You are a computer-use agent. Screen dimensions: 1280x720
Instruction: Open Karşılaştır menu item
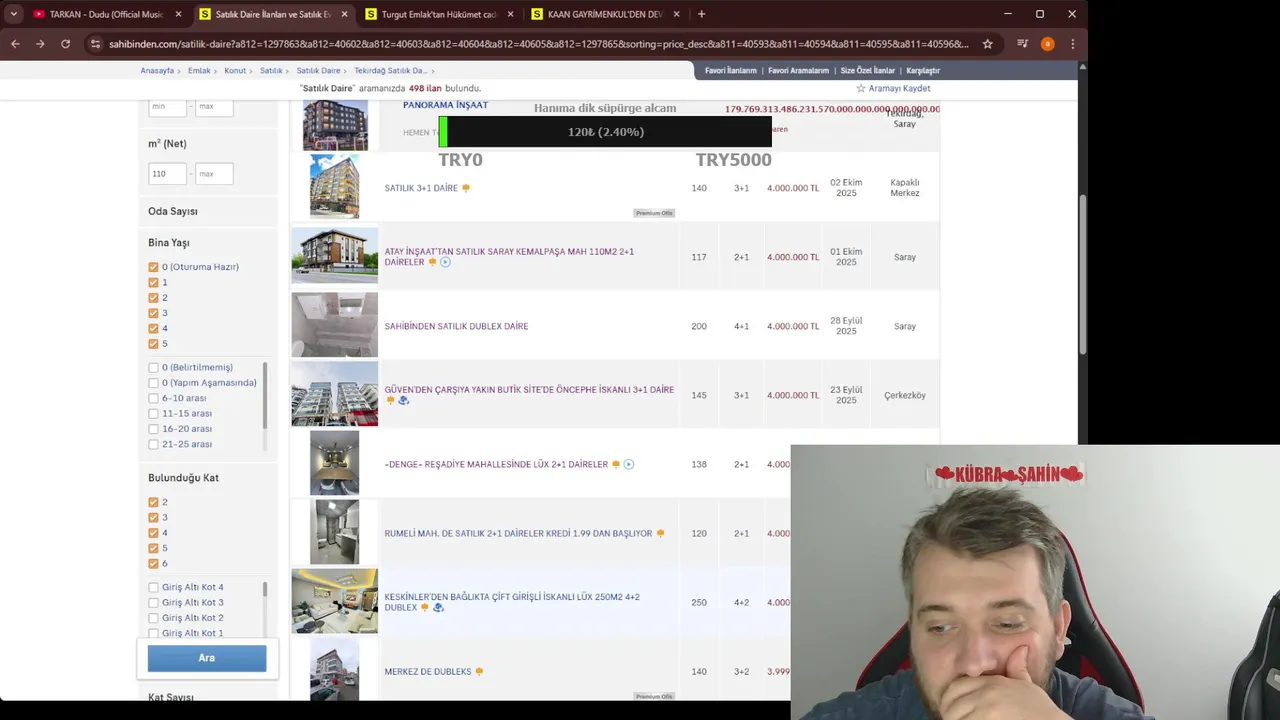(923, 71)
